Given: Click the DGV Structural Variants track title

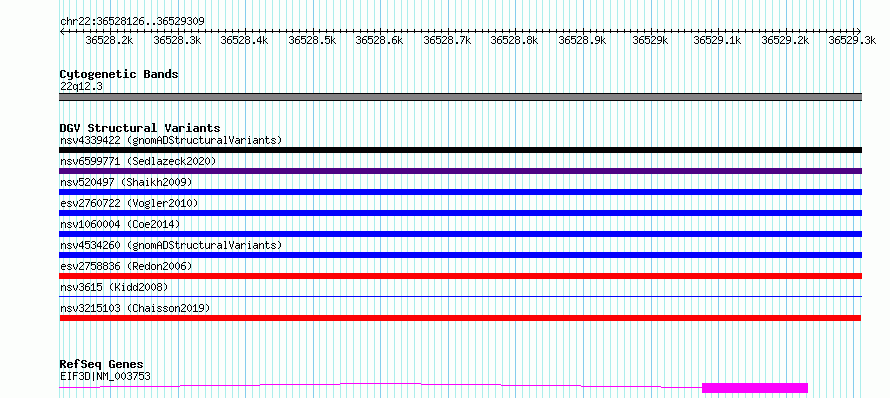Looking at the screenshot, I should pos(140,128).
